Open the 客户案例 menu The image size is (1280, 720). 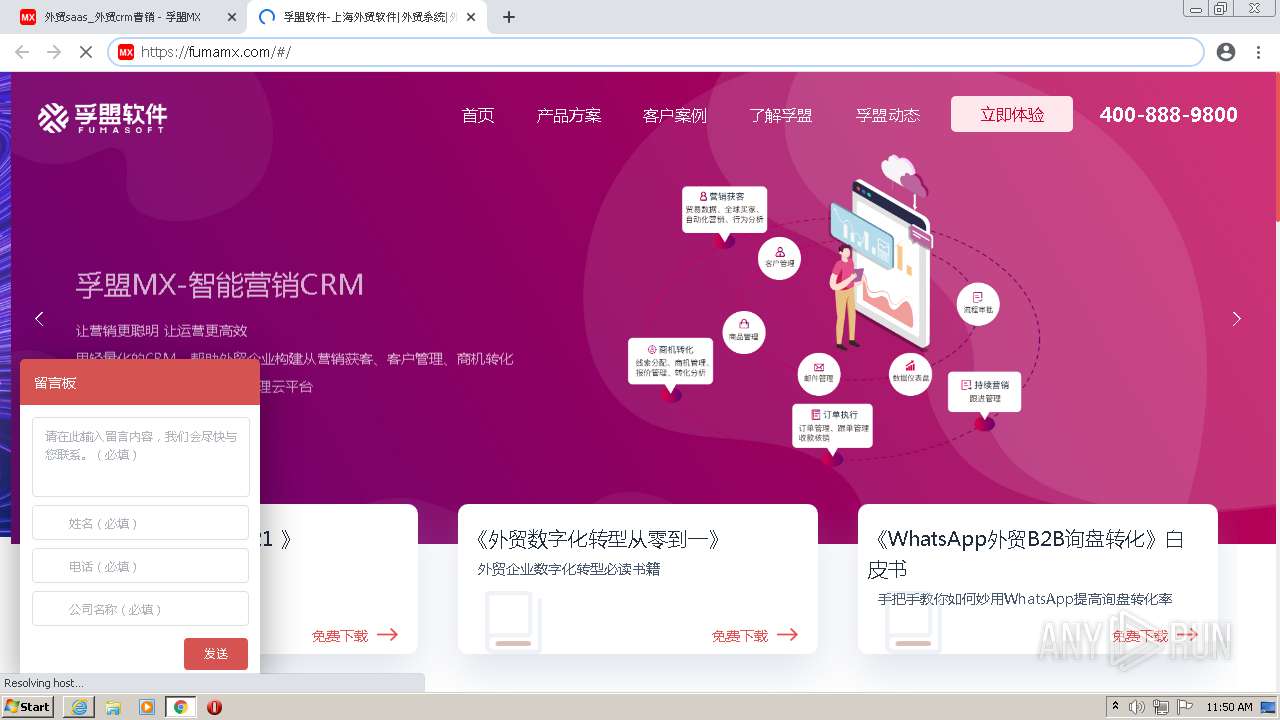click(x=675, y=115)
